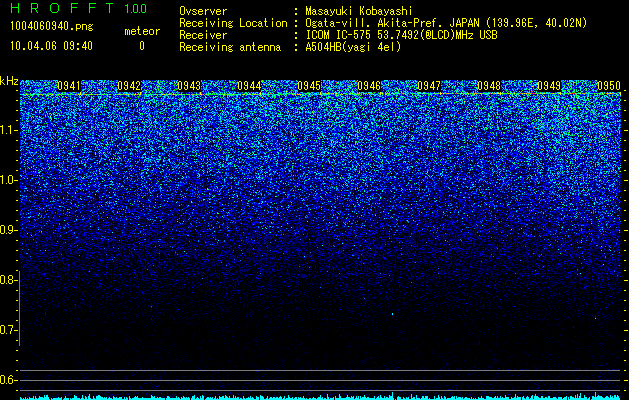The image size is (629, 400).
Task: Select the filename 1004060940.png
Action: pos(52,27)
